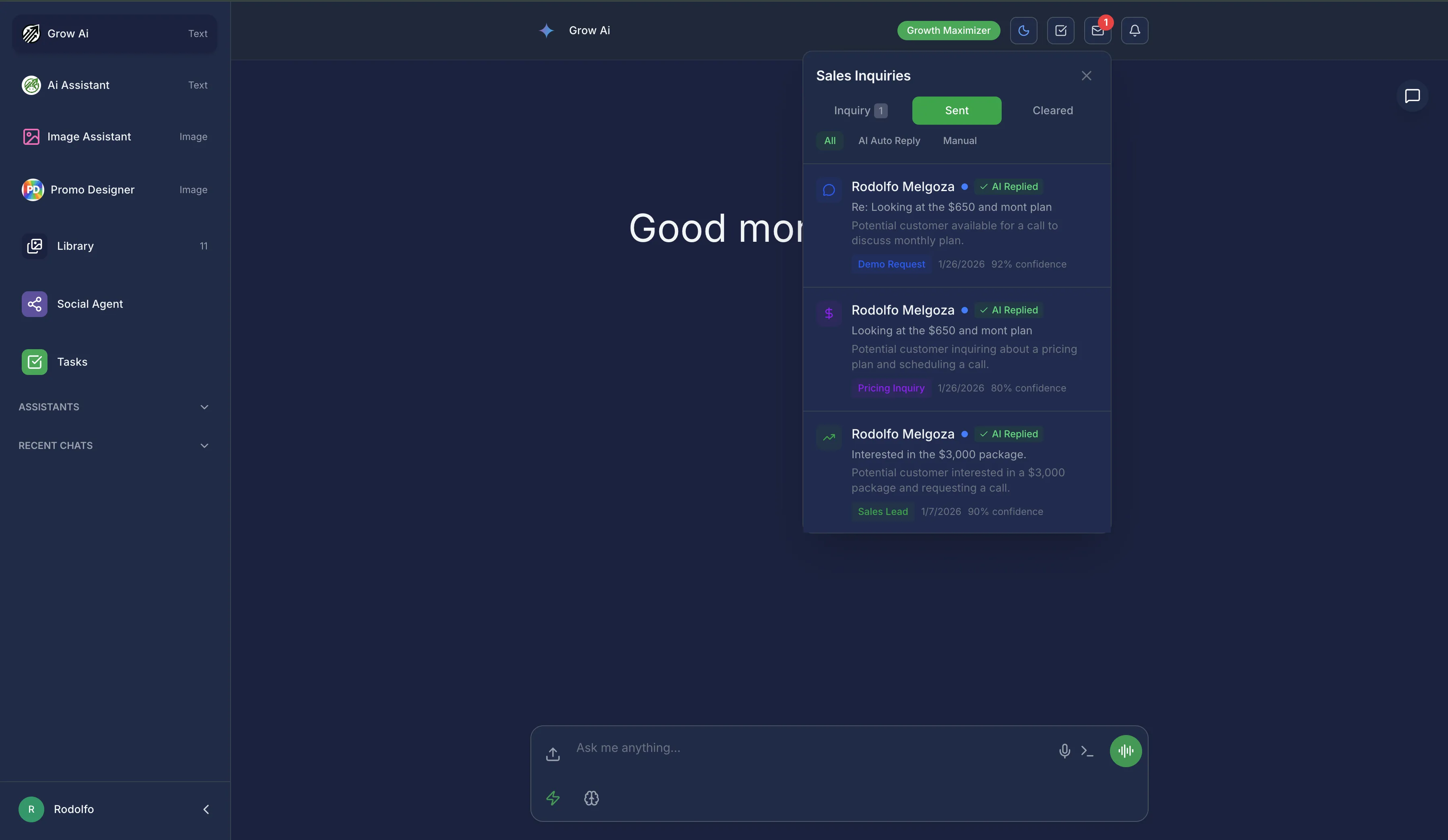The height and width of the screenshot is (840, 1448).
Task: Open the tasks checklist icon in header
Action: [x=1060, y=31]
